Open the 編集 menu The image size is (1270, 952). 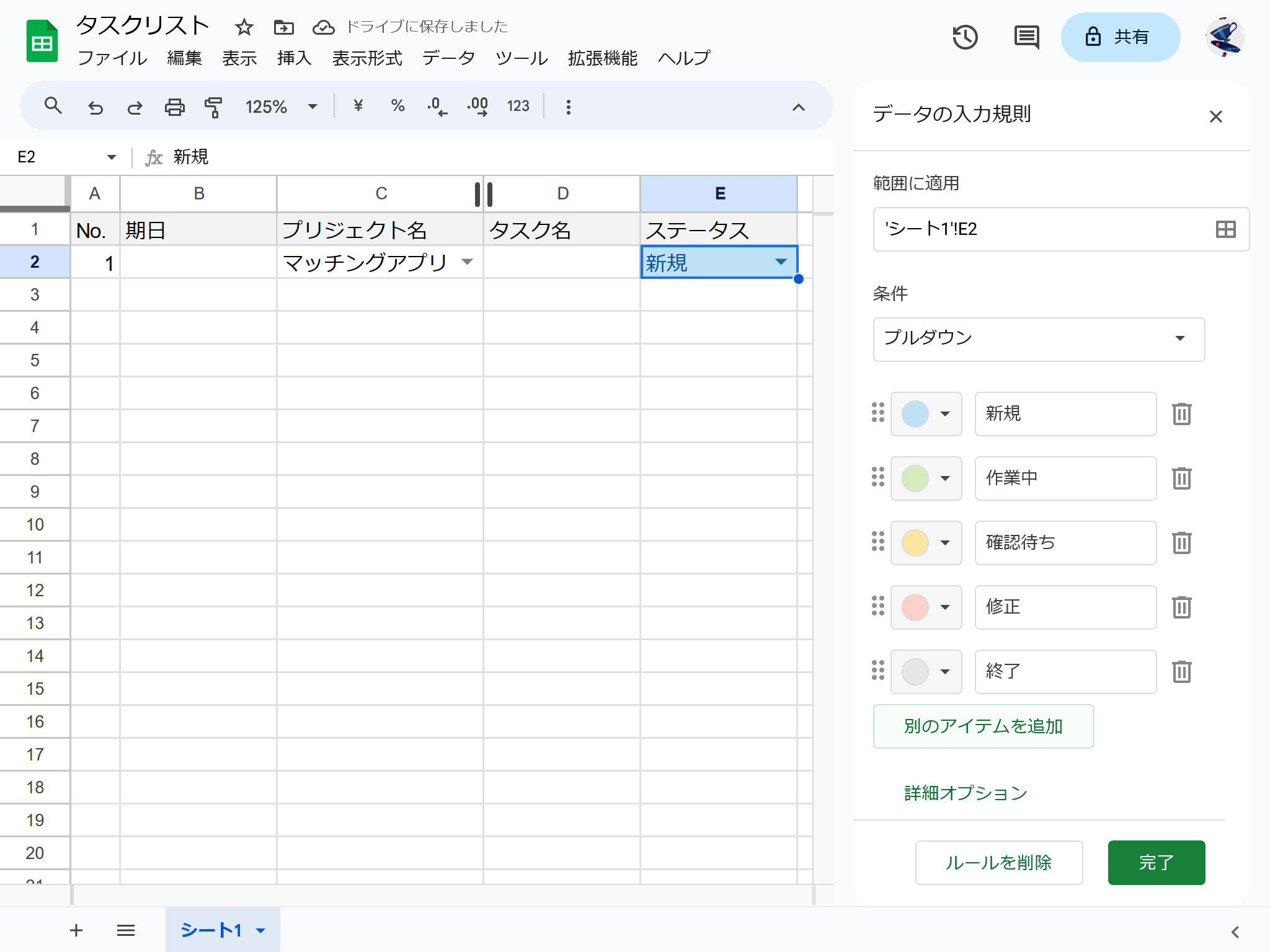[x=184, y=58]
